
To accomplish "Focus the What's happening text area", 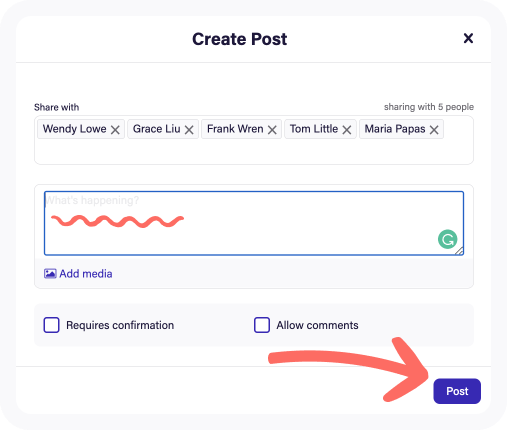I will tap(254, 223).
